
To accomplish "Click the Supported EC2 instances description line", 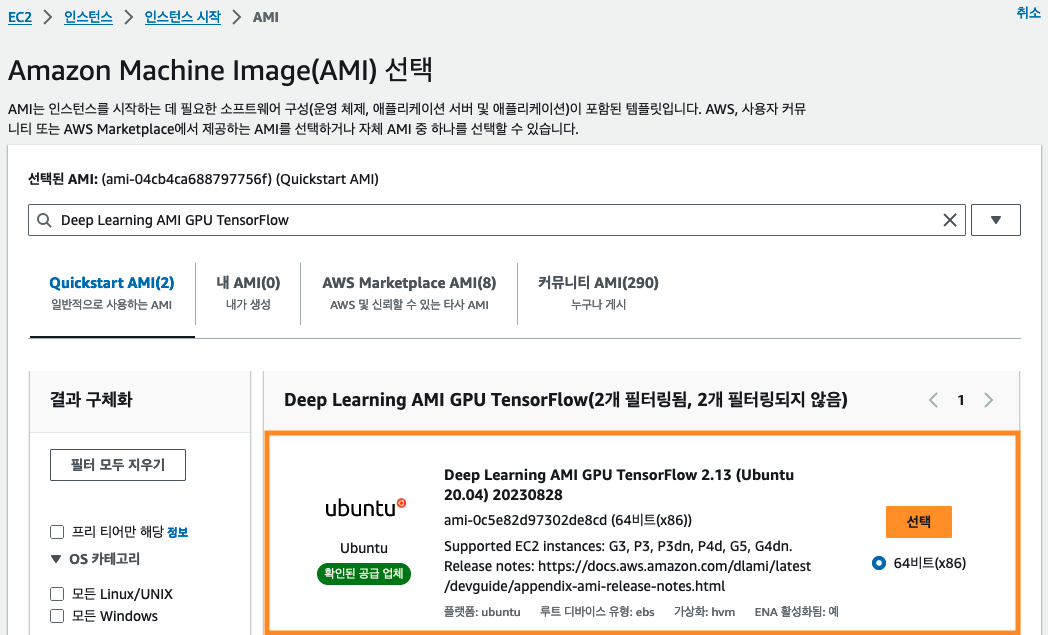I will (618, 546).
